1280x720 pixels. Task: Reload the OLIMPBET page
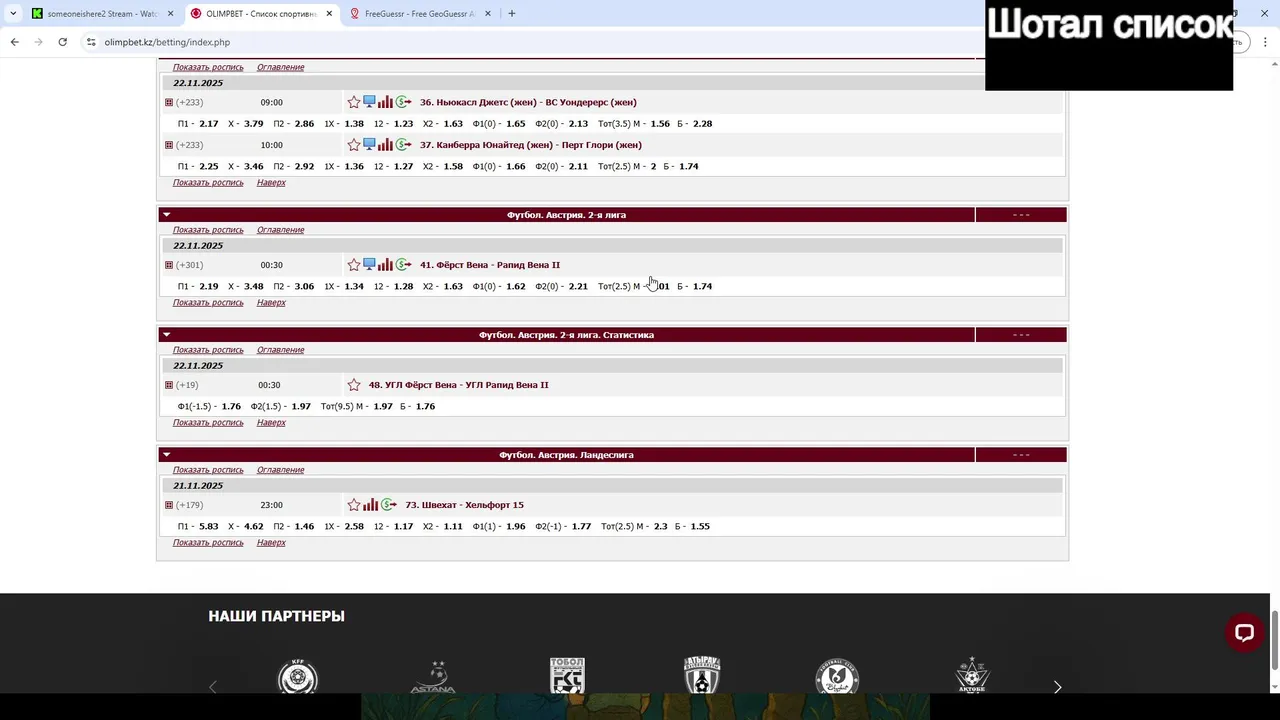pyautogui.click(x=62, y=42)
